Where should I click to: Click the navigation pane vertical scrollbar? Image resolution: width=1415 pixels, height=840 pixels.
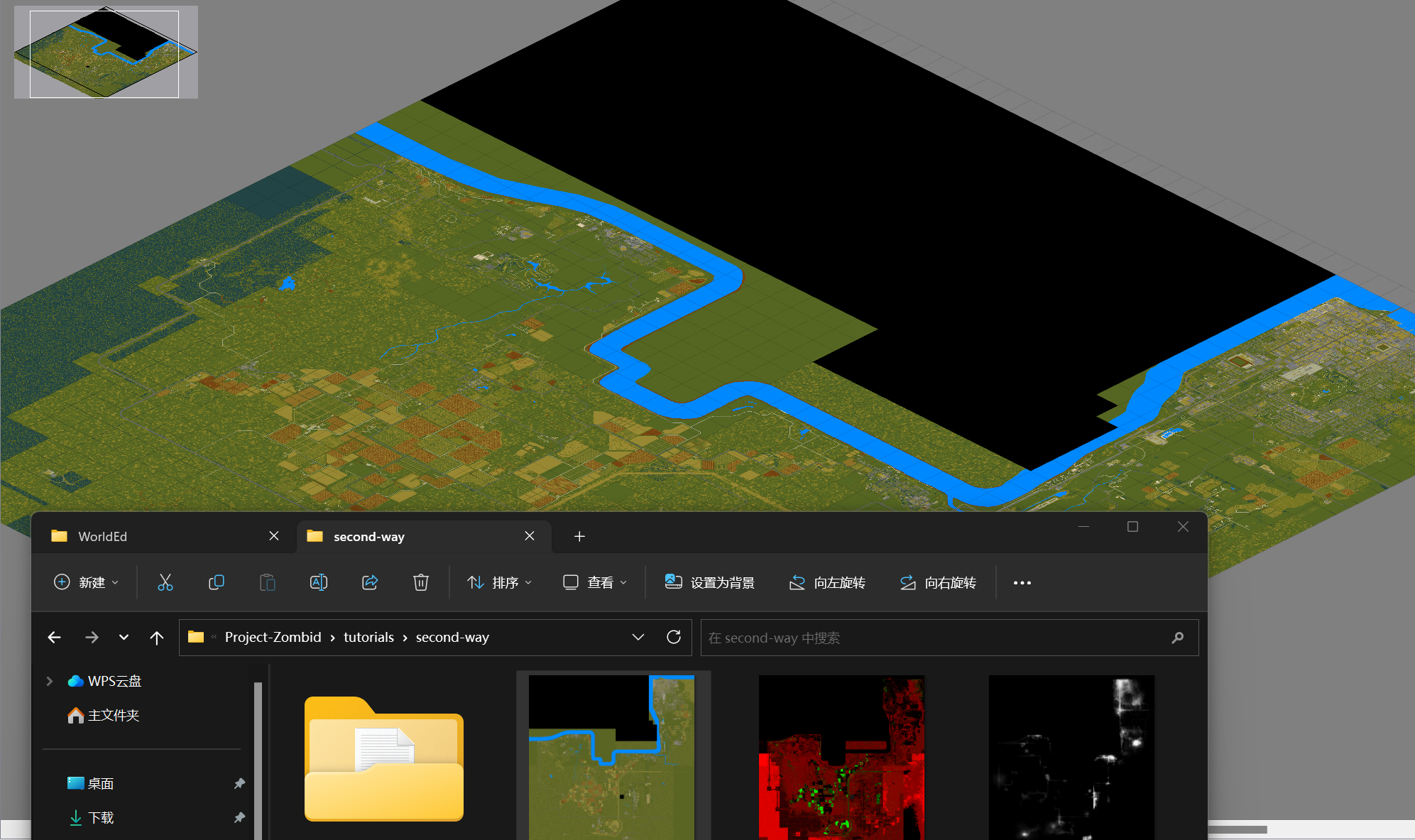pyautogui.click(x=258, y=760)
